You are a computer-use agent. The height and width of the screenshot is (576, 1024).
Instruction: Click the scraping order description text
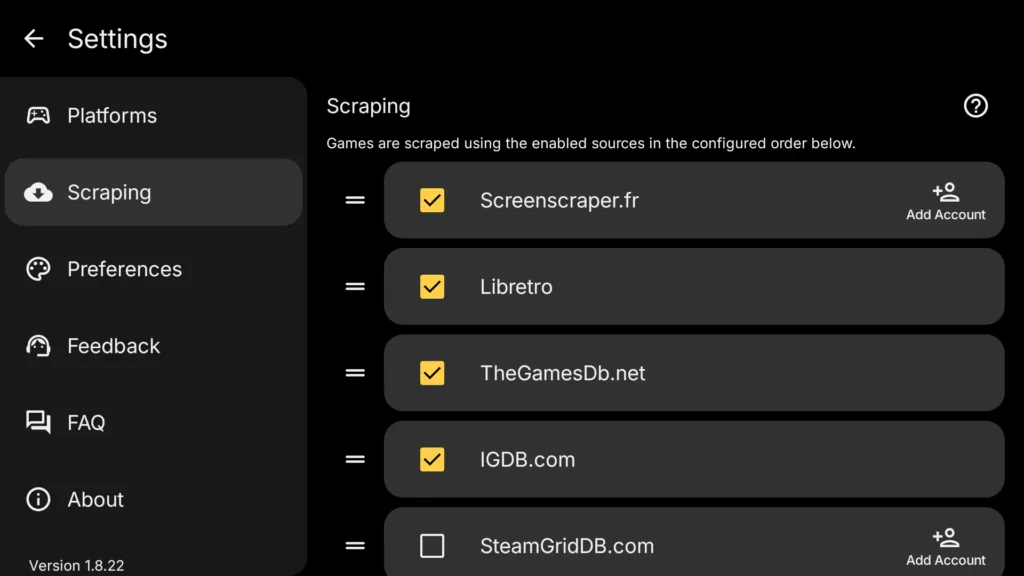(590, 143)
